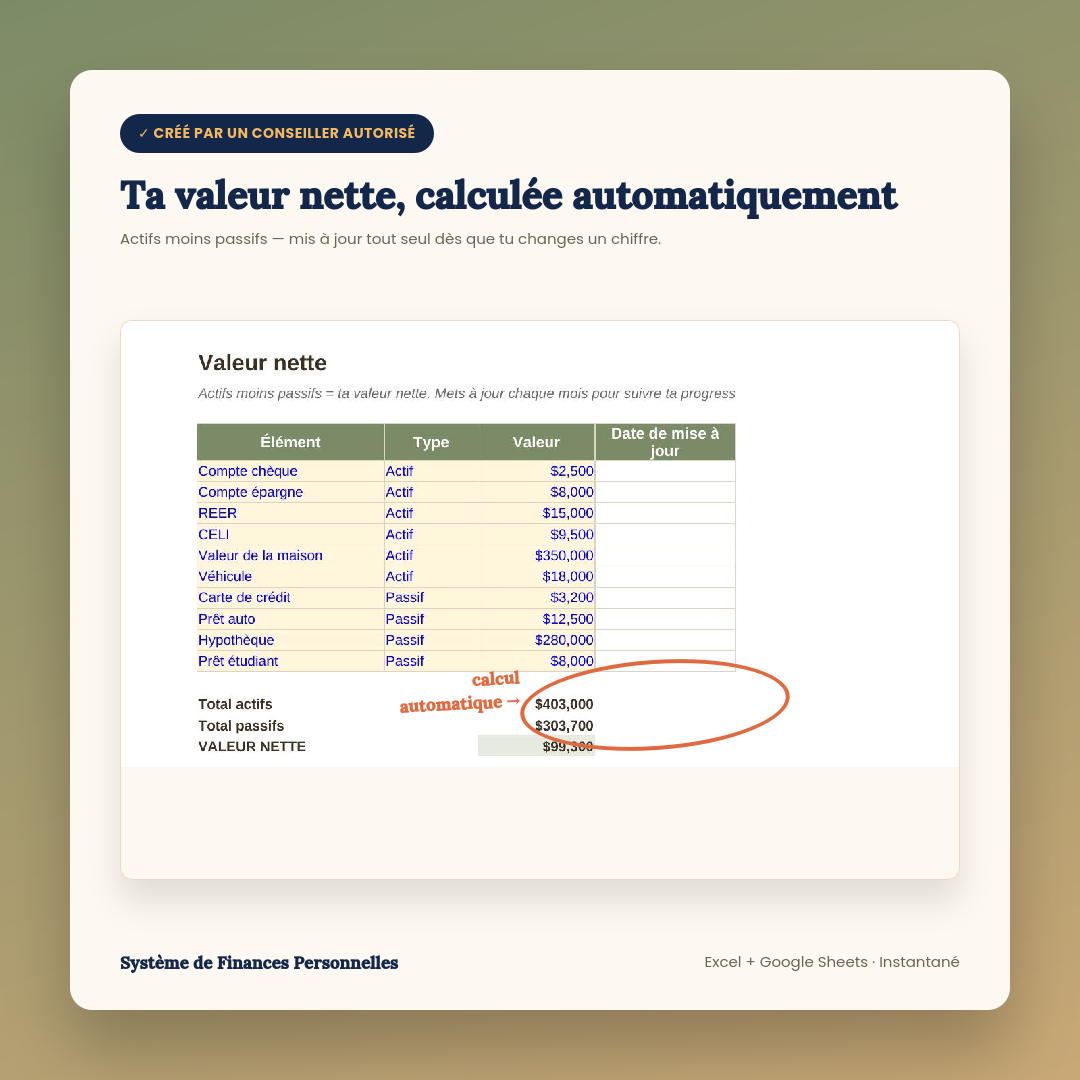Select the "Valeur" column header
Screen dimensions: 1080x1080
pyautogui.click(x=537, y=442)
